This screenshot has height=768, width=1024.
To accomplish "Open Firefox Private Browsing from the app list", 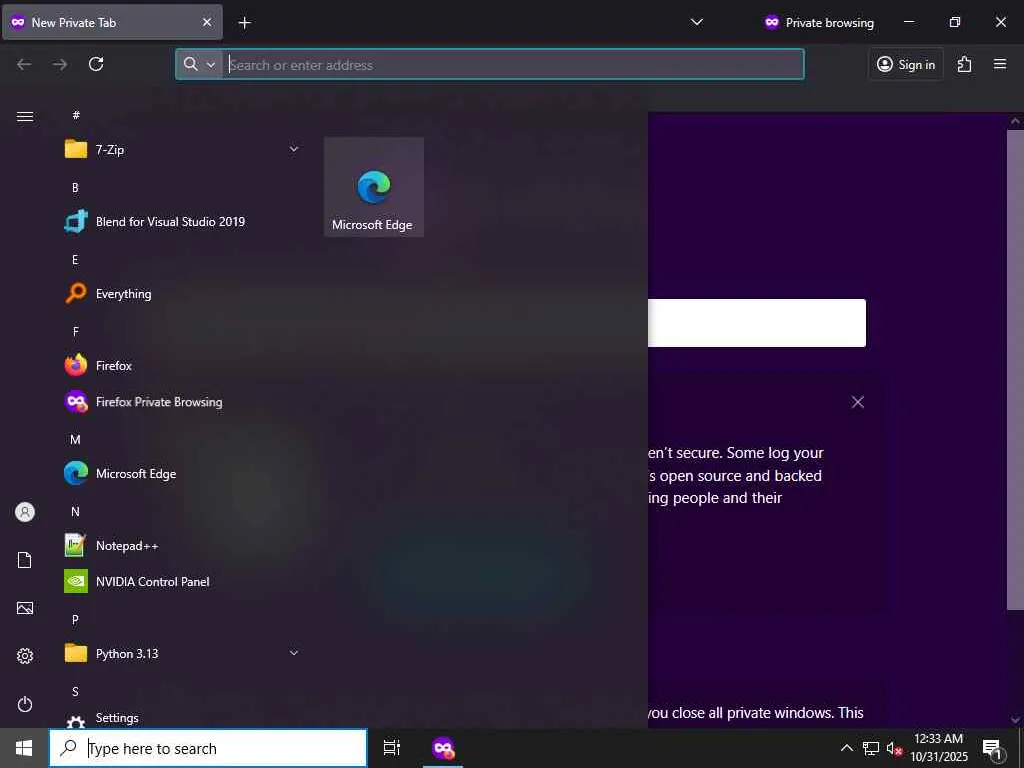I will (x=183, y=402).
